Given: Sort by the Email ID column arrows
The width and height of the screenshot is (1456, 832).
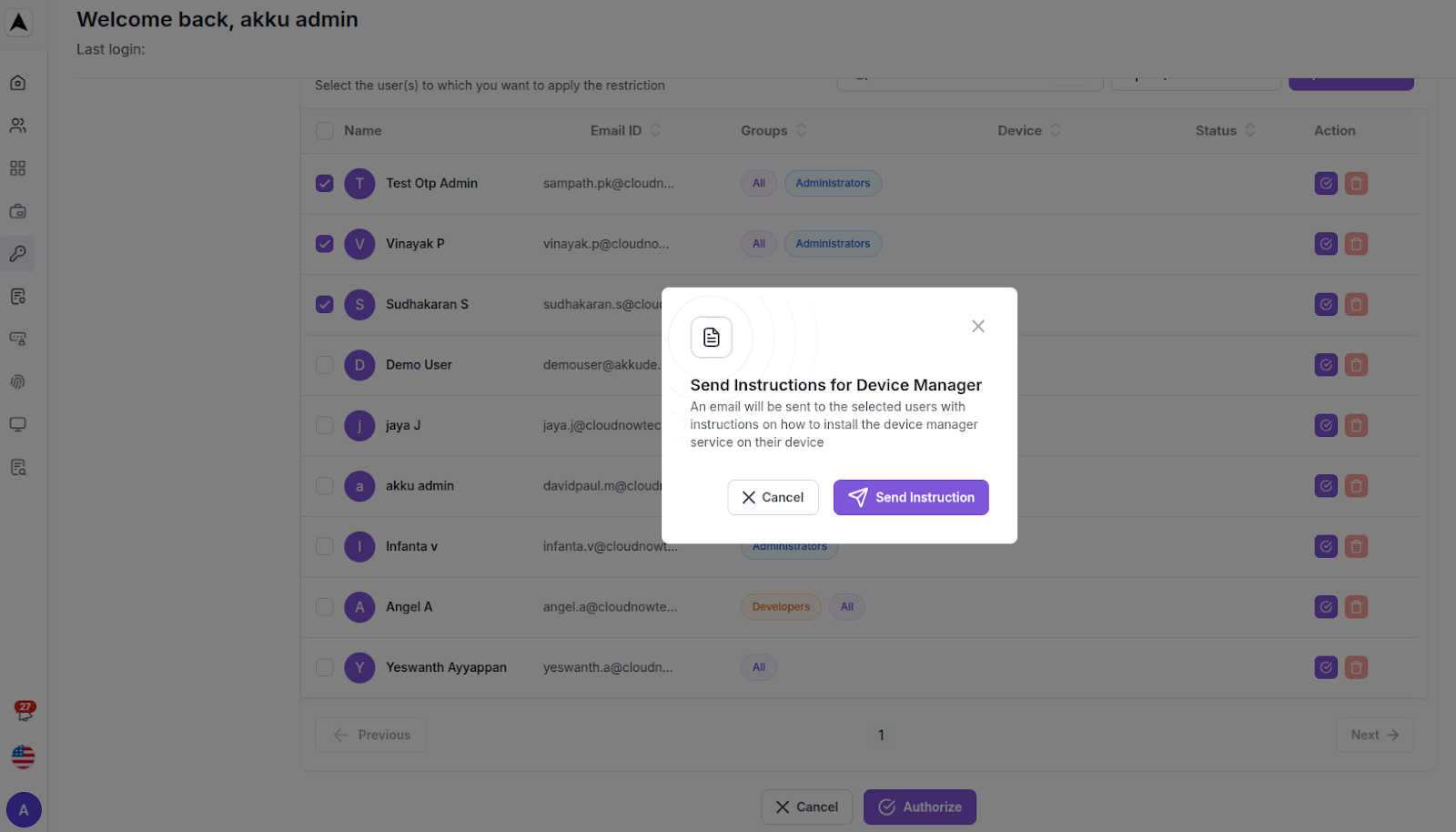Looking at the screenshot, I should coord(655,131).
